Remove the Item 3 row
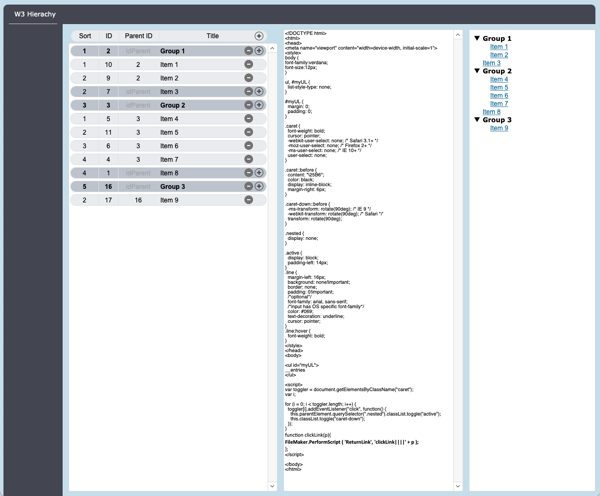The height and width of the screenshot is (496, 600). 248,91
